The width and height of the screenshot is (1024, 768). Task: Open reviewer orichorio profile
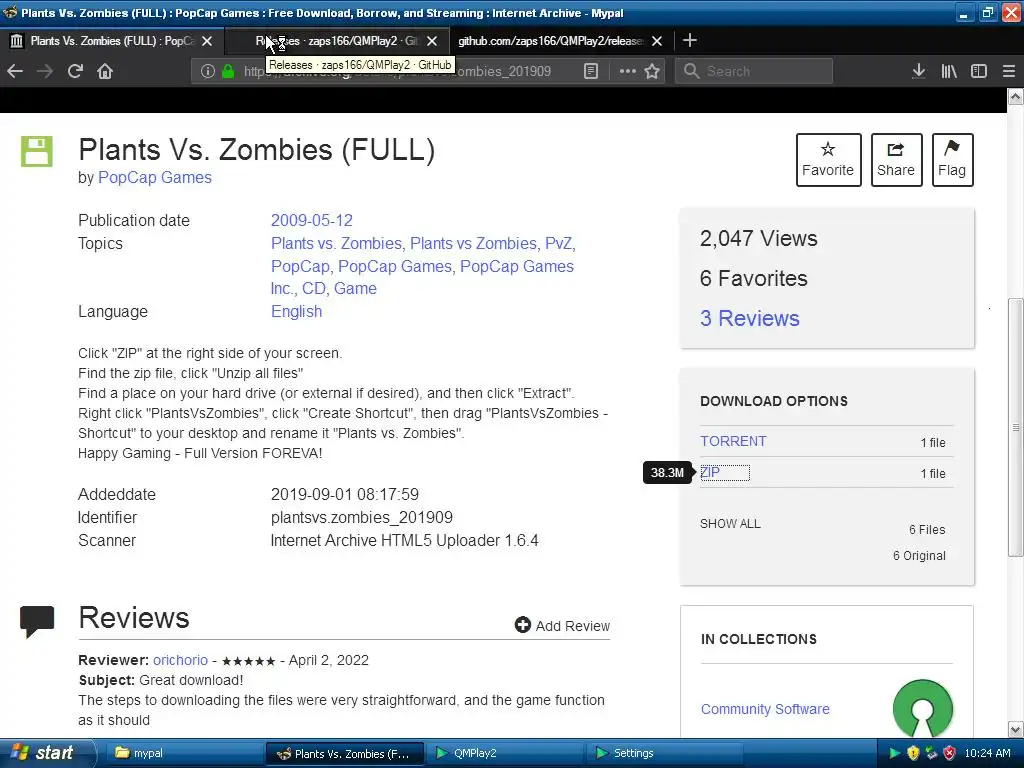(180, 660)
